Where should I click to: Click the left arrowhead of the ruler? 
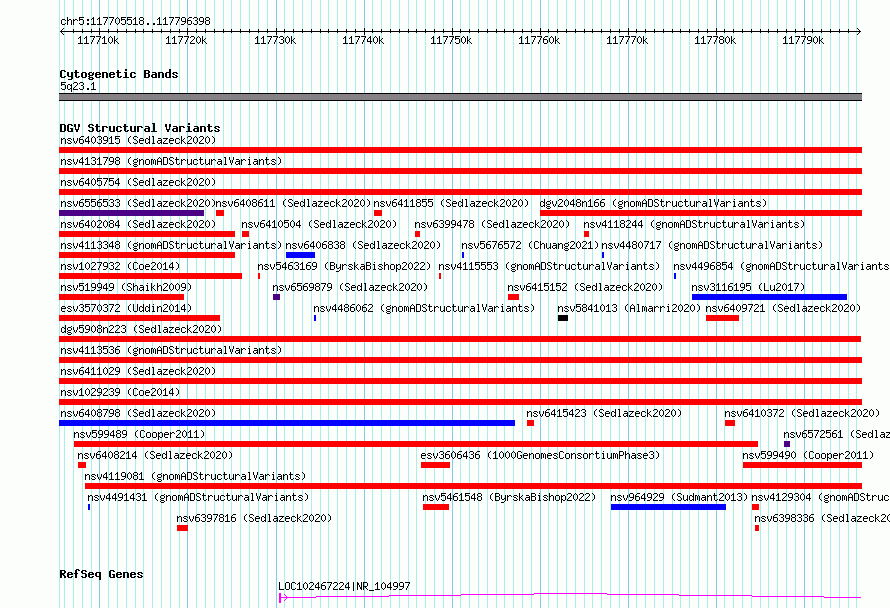[x=62, y=32]
